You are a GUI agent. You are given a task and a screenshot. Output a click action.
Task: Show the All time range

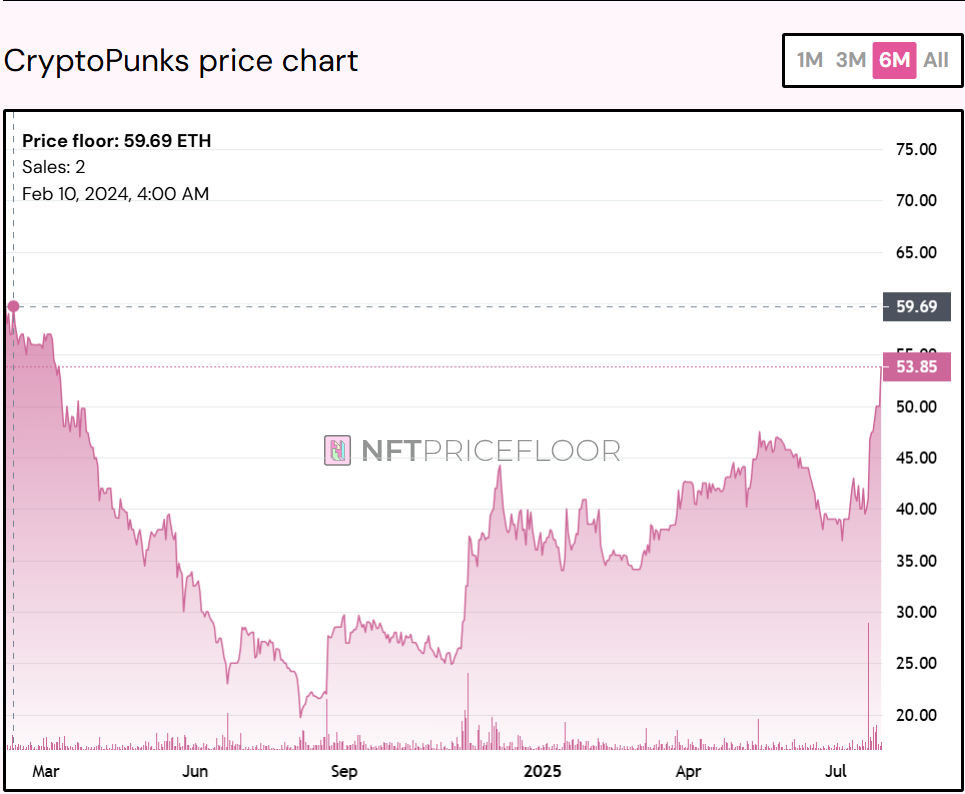click(936, 60)
